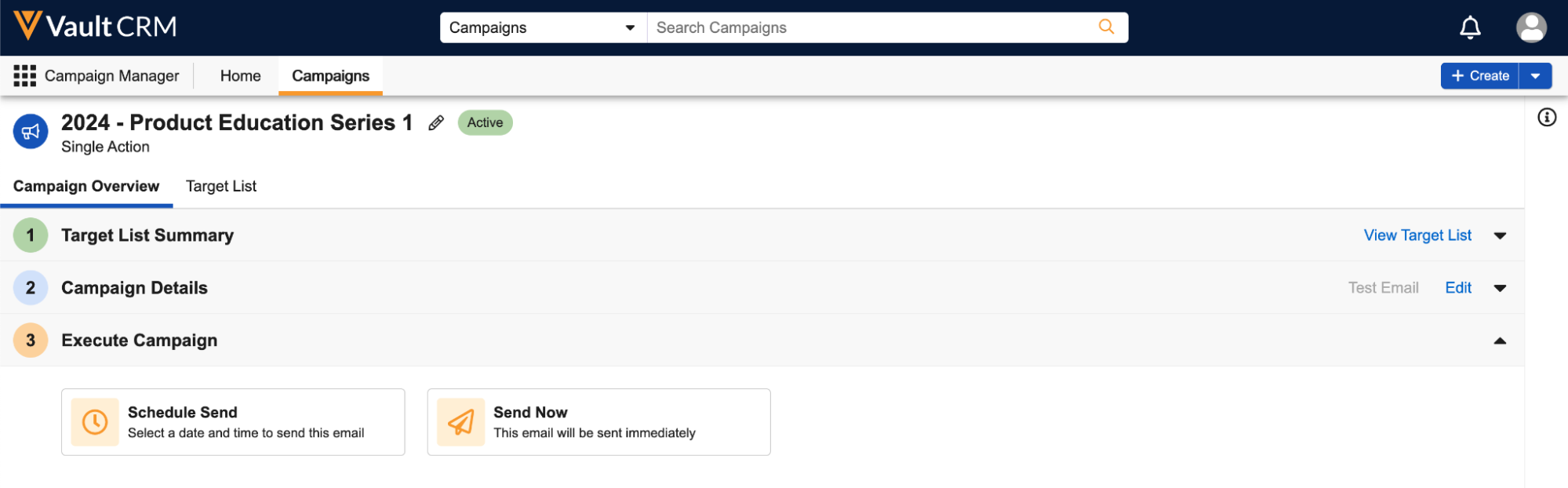Switch to the Target List tab
The height and width of the screenshot is (488, 1568).
click(221, 186)
